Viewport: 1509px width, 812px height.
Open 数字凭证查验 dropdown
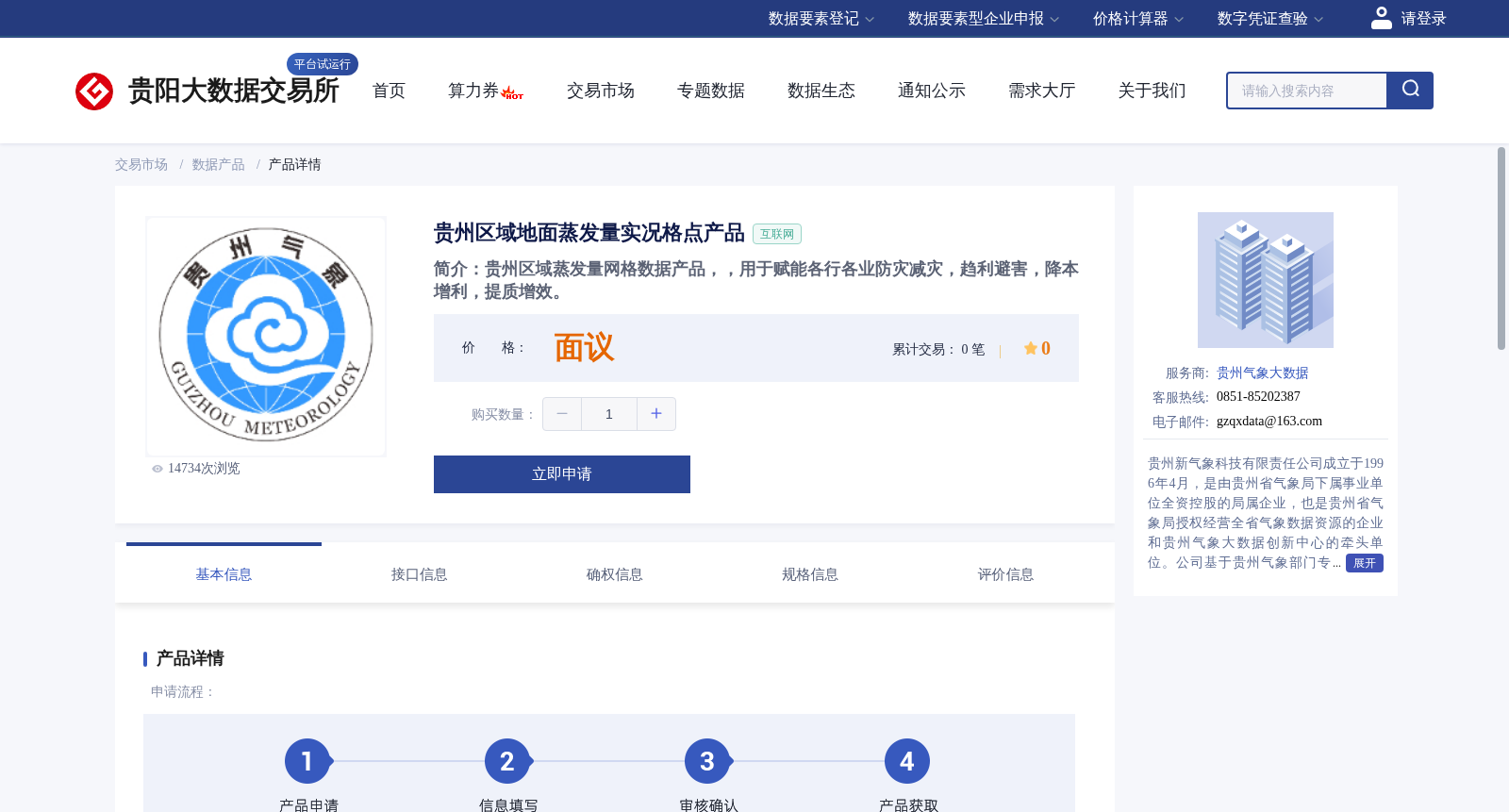coord(1269,19)
